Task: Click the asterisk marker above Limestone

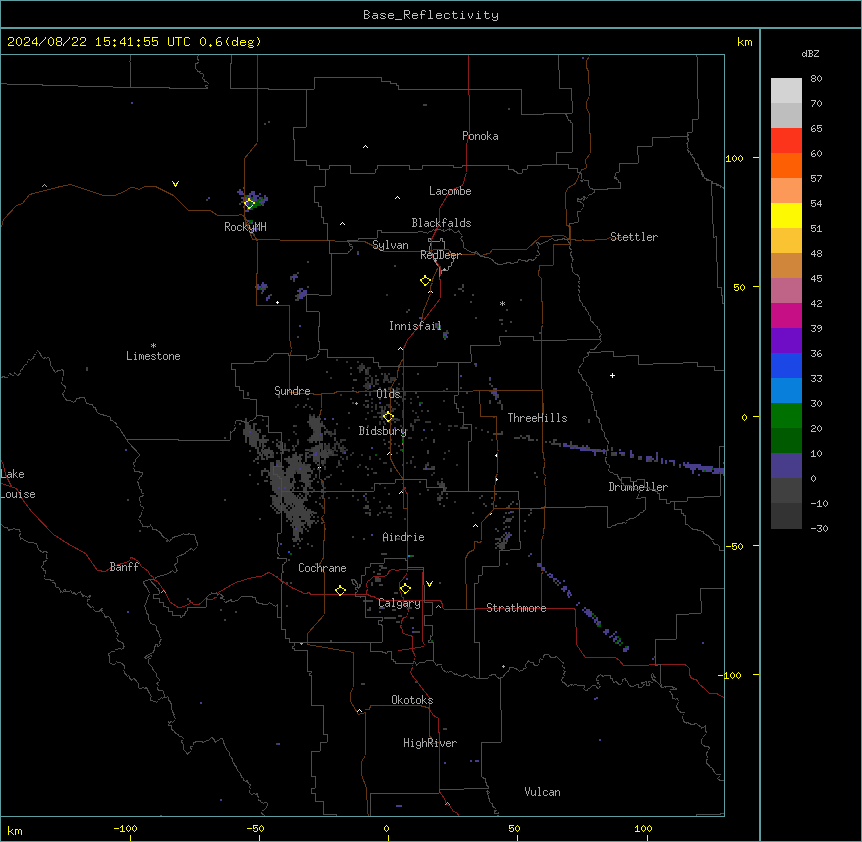Action: pyautogui.click(x=153, y=346)
